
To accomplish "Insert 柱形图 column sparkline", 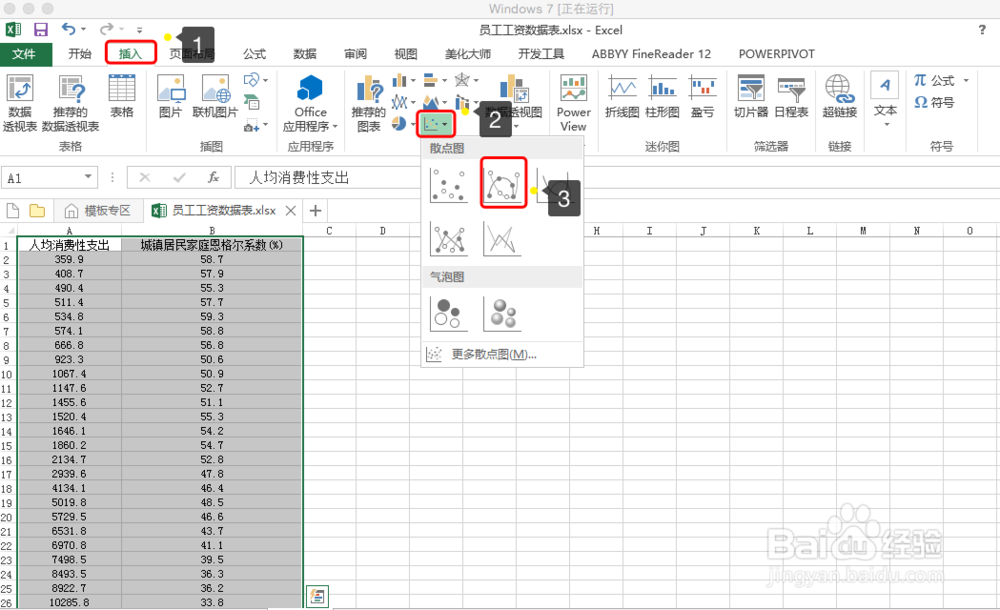I will coord(662,96).
